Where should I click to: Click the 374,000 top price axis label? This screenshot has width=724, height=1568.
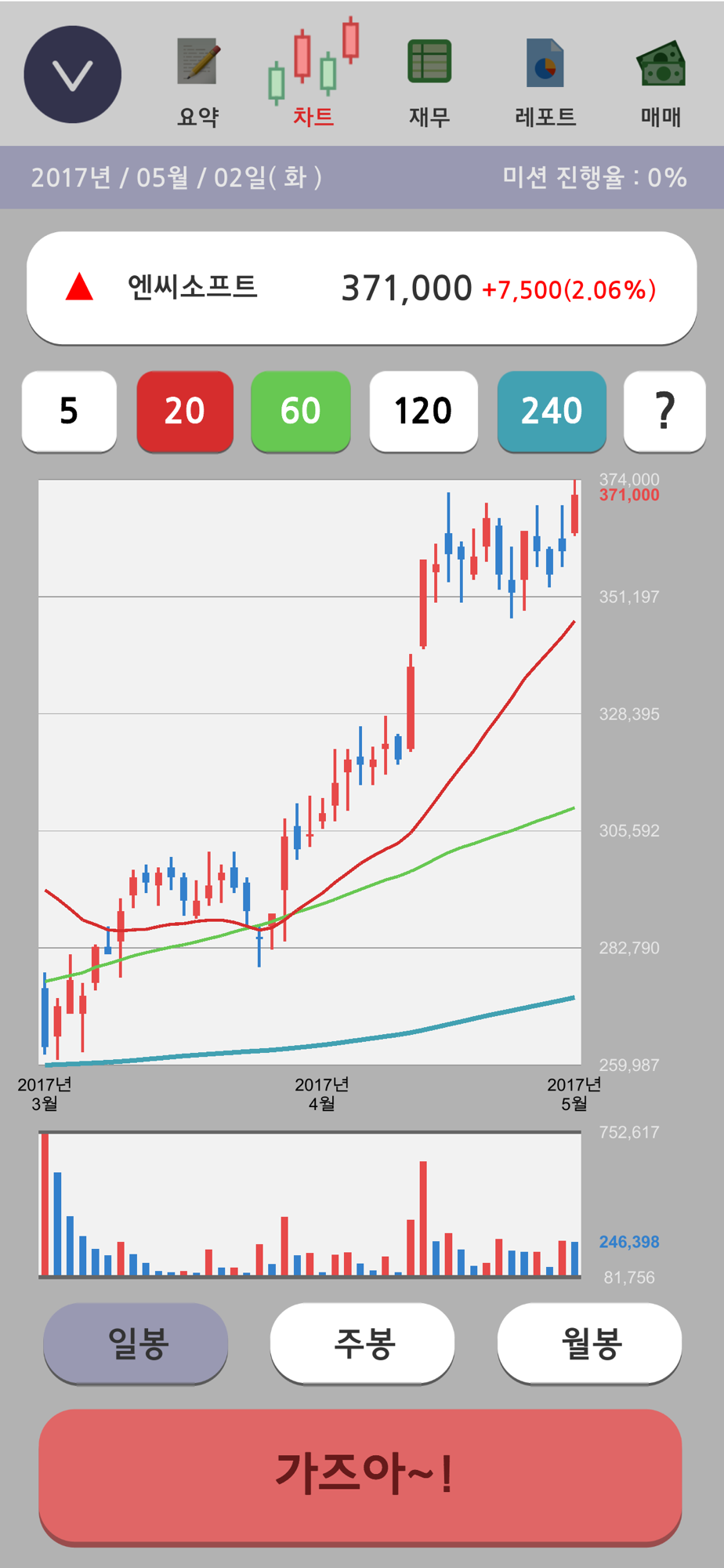point(629,479)
